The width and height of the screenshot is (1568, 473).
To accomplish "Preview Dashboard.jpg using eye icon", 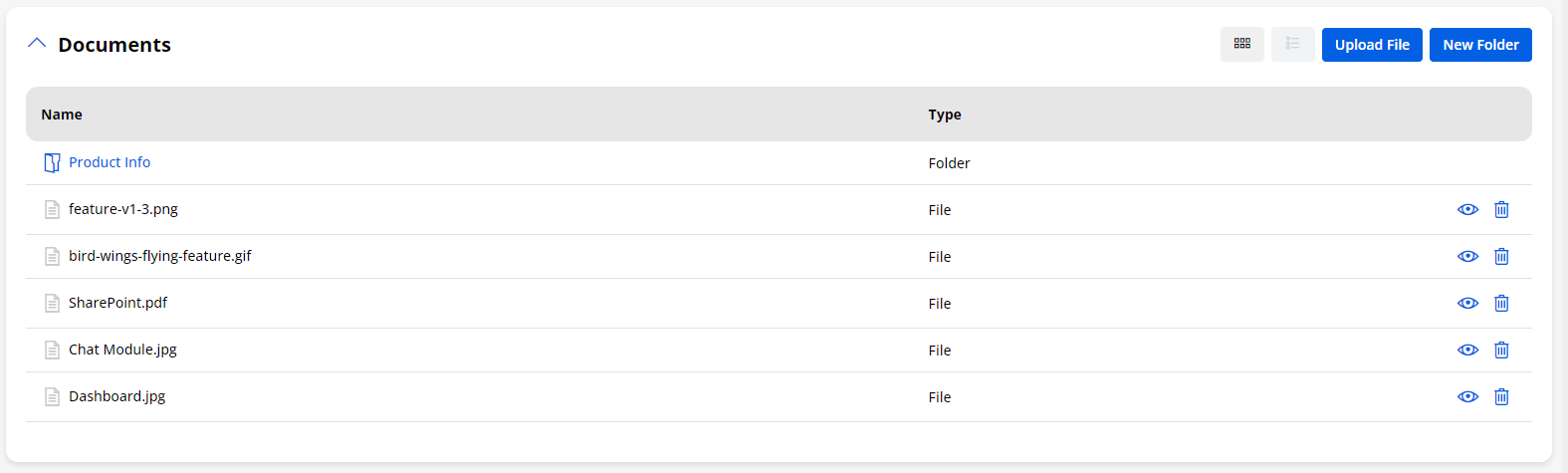I will point(1467,396).
